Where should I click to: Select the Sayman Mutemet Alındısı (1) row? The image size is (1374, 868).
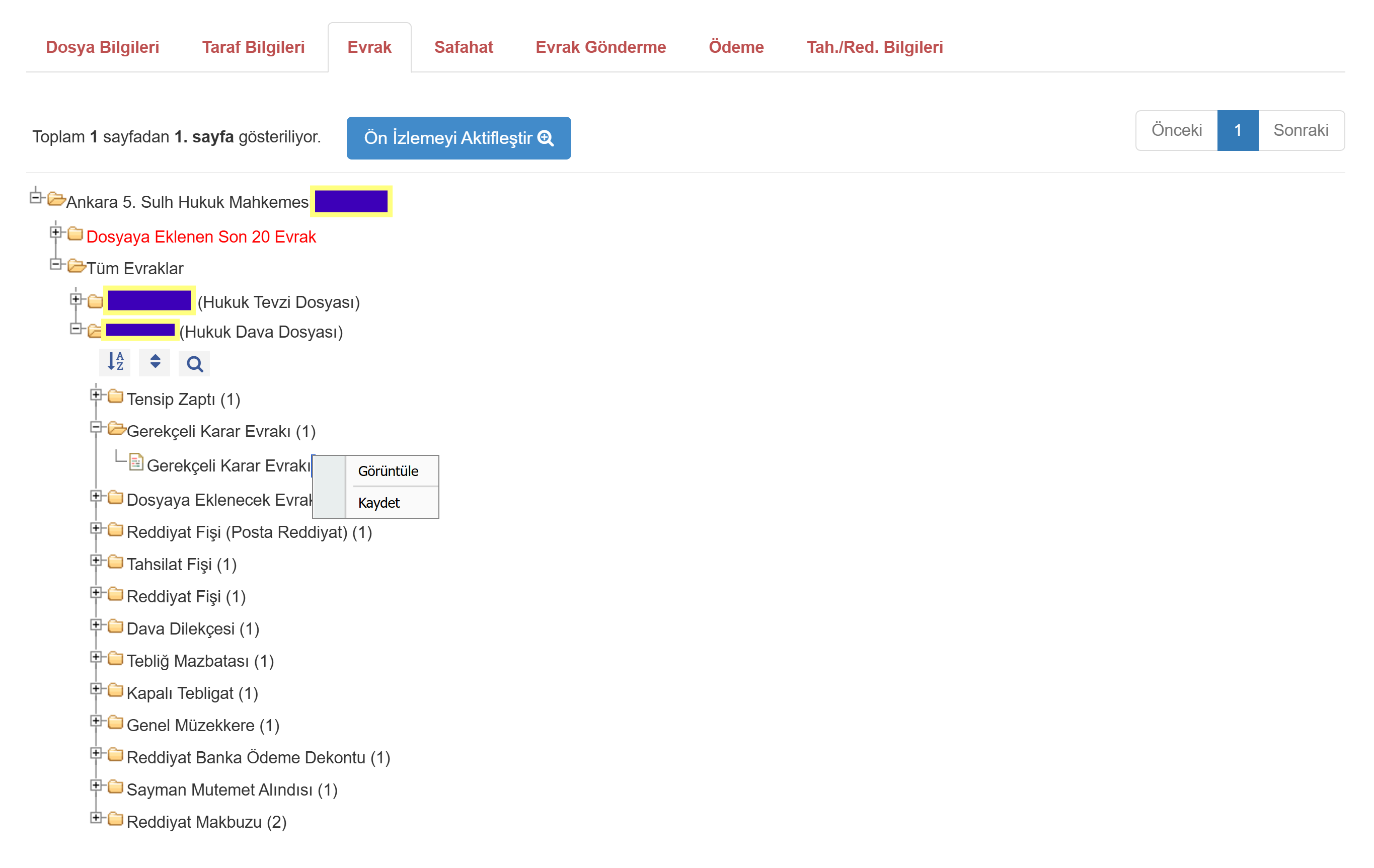coord(232,790)
